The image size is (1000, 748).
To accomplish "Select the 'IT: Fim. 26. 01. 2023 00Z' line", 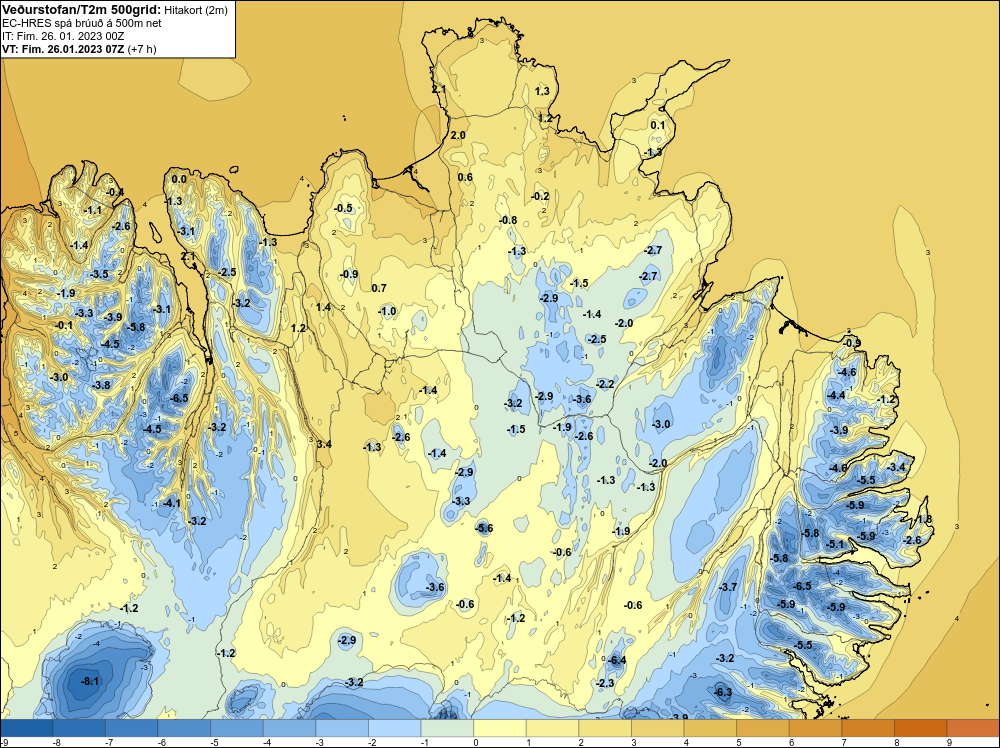I will pyautogui.click(x=63, y=36).
